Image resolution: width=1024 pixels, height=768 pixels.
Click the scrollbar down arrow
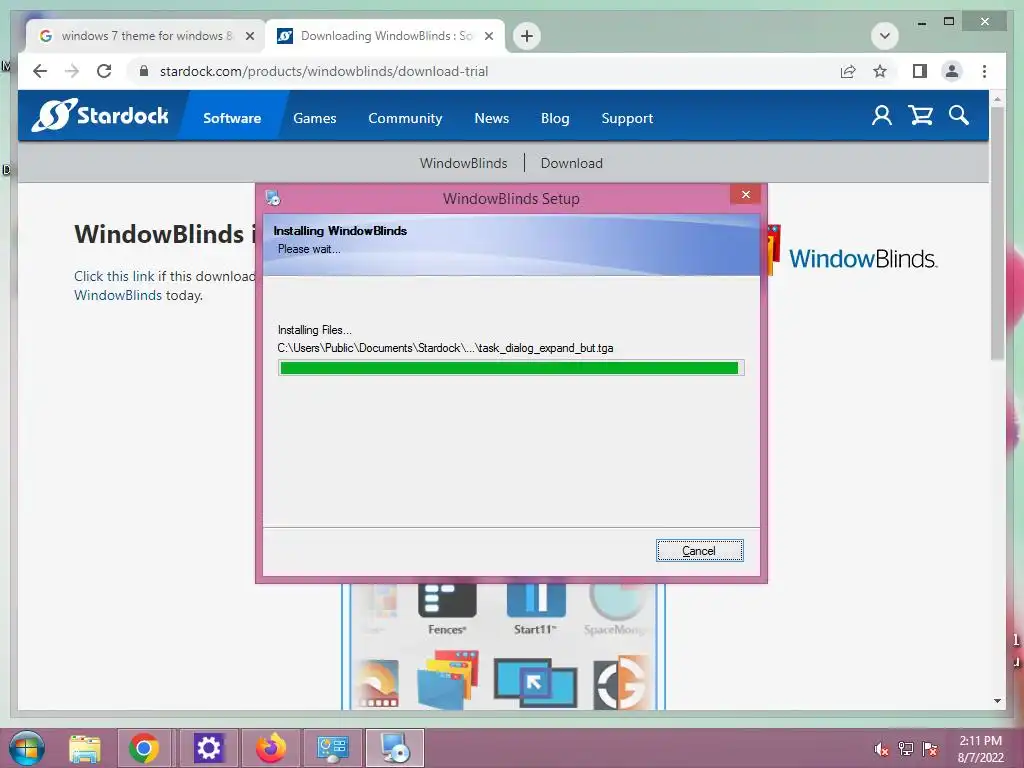point(997,701)
